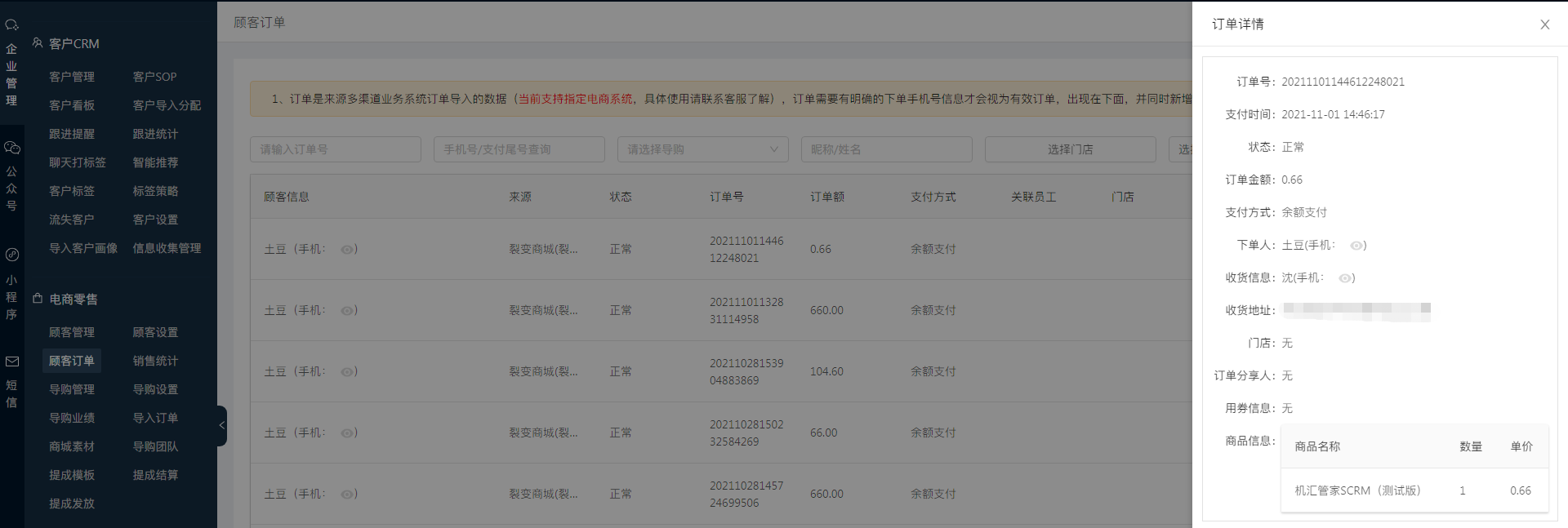The height and width of the screenshot is (528, 1568).
Task: Open 导购业绩 page
Action: (72, 418)
